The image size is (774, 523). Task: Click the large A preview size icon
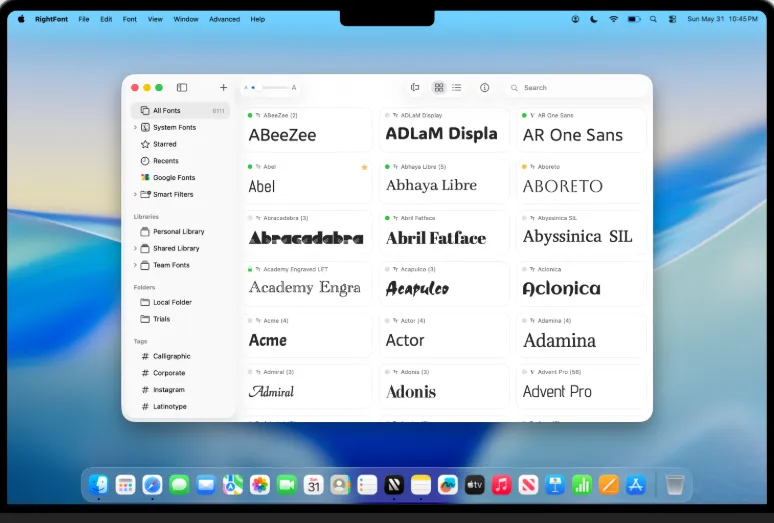coord(294,88)
